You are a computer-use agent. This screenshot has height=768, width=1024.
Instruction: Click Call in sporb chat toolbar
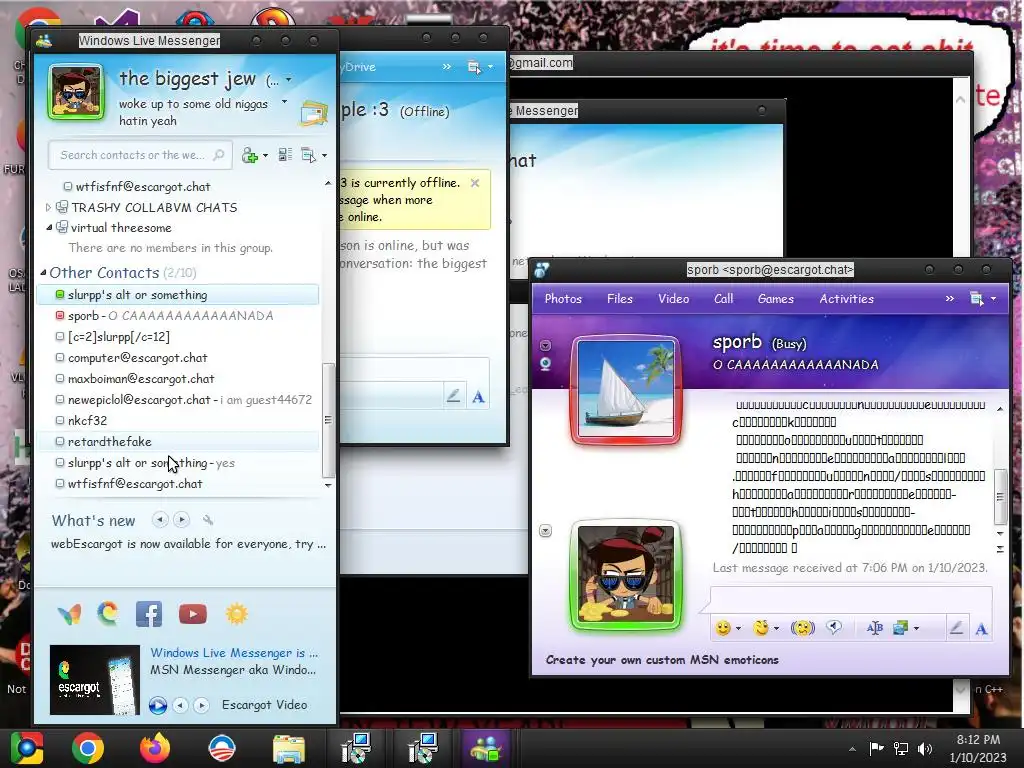click(x=723, y=298)
